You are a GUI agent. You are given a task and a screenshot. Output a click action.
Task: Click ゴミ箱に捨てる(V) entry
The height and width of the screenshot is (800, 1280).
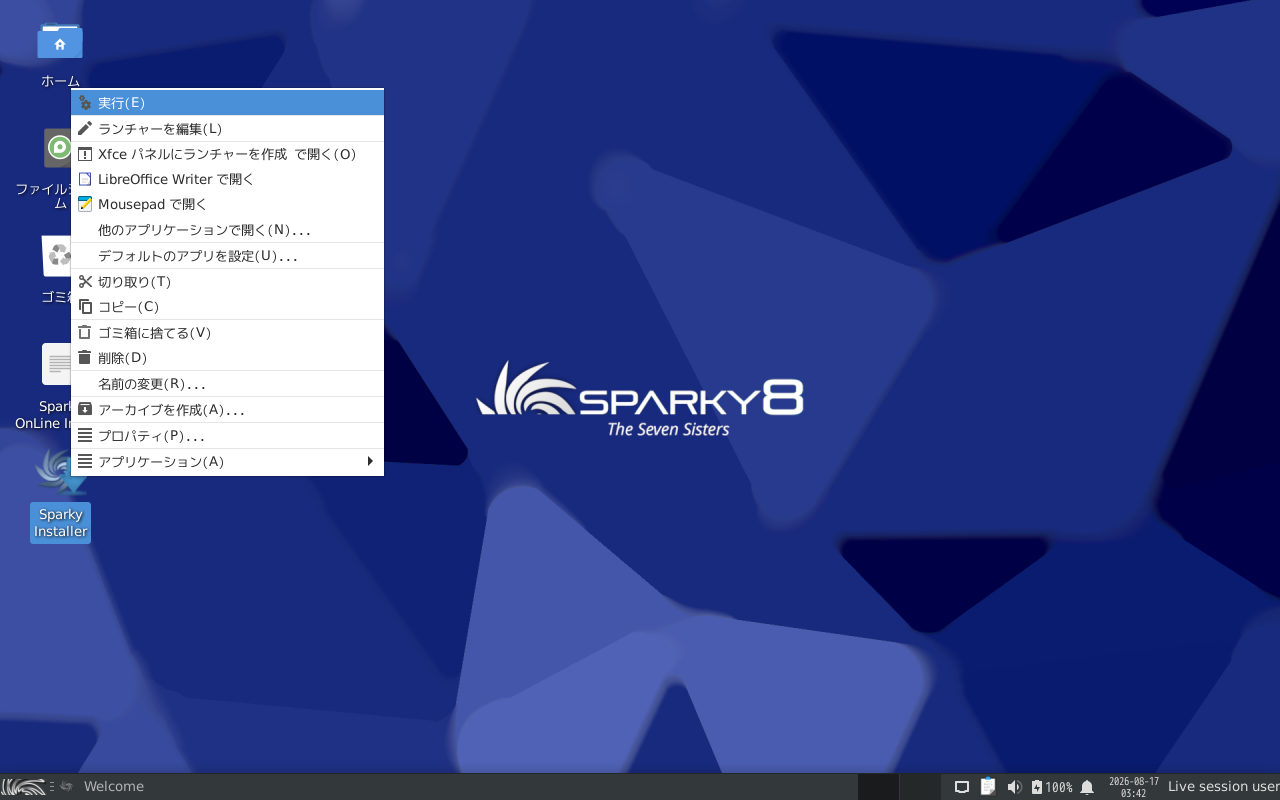click(227, 333)
